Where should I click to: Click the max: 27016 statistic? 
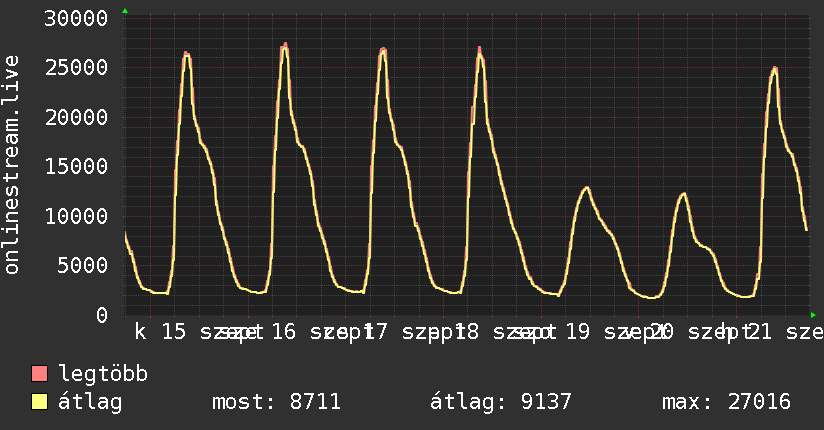click(x=726, y=402)
